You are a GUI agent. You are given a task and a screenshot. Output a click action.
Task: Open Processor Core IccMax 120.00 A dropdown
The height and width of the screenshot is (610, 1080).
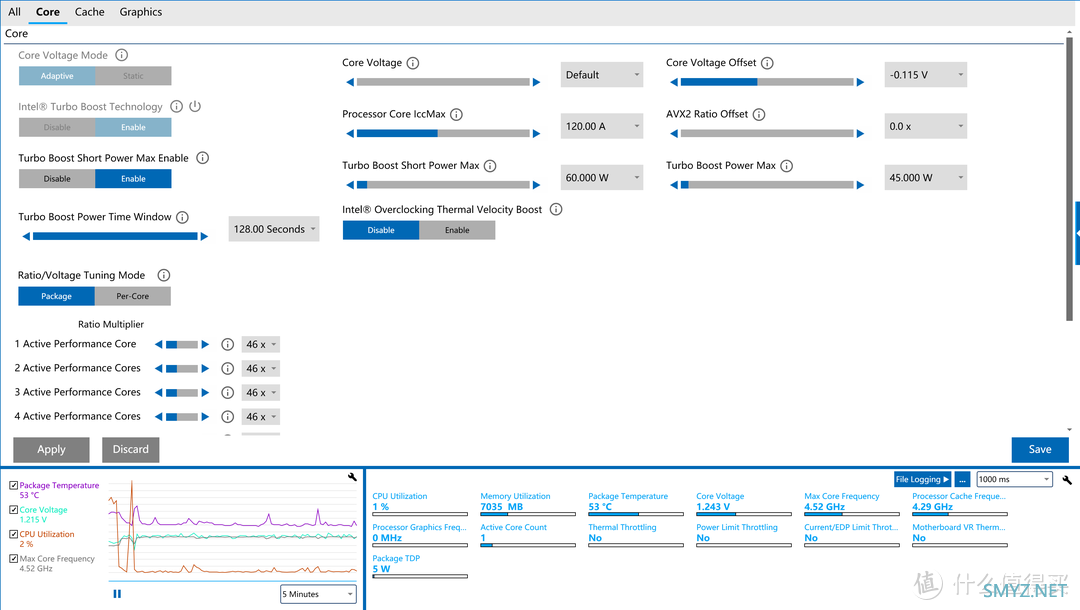(602, 126)
